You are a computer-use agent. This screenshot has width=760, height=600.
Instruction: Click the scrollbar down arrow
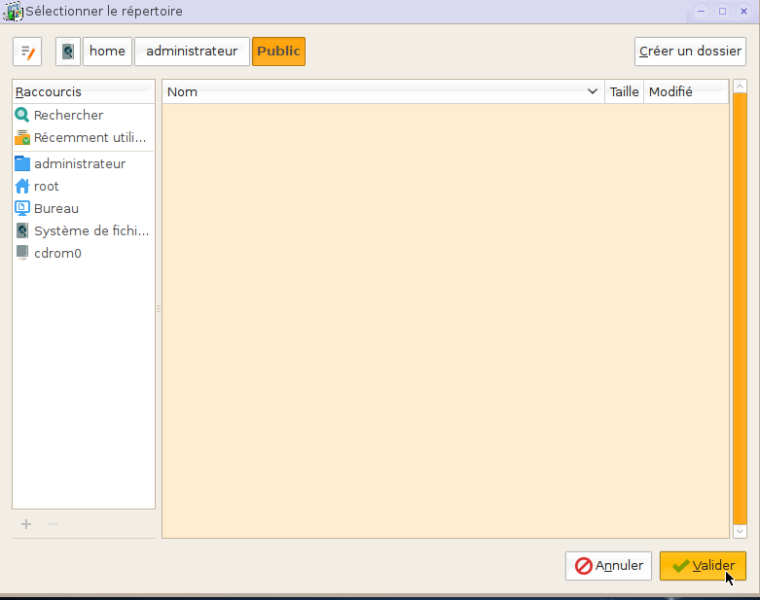tap(740, 532)
